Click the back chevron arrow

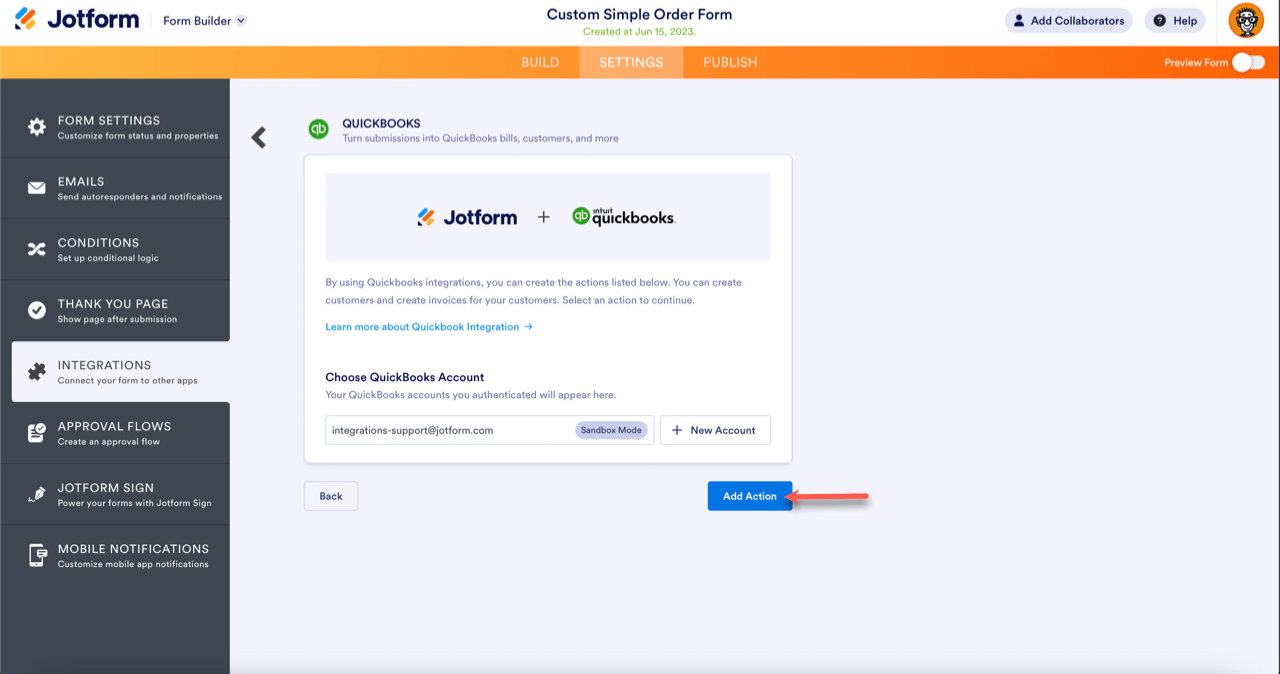259,137
